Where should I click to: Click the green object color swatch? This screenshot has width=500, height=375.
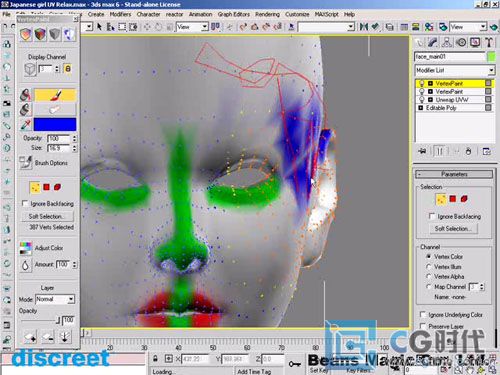491,57
